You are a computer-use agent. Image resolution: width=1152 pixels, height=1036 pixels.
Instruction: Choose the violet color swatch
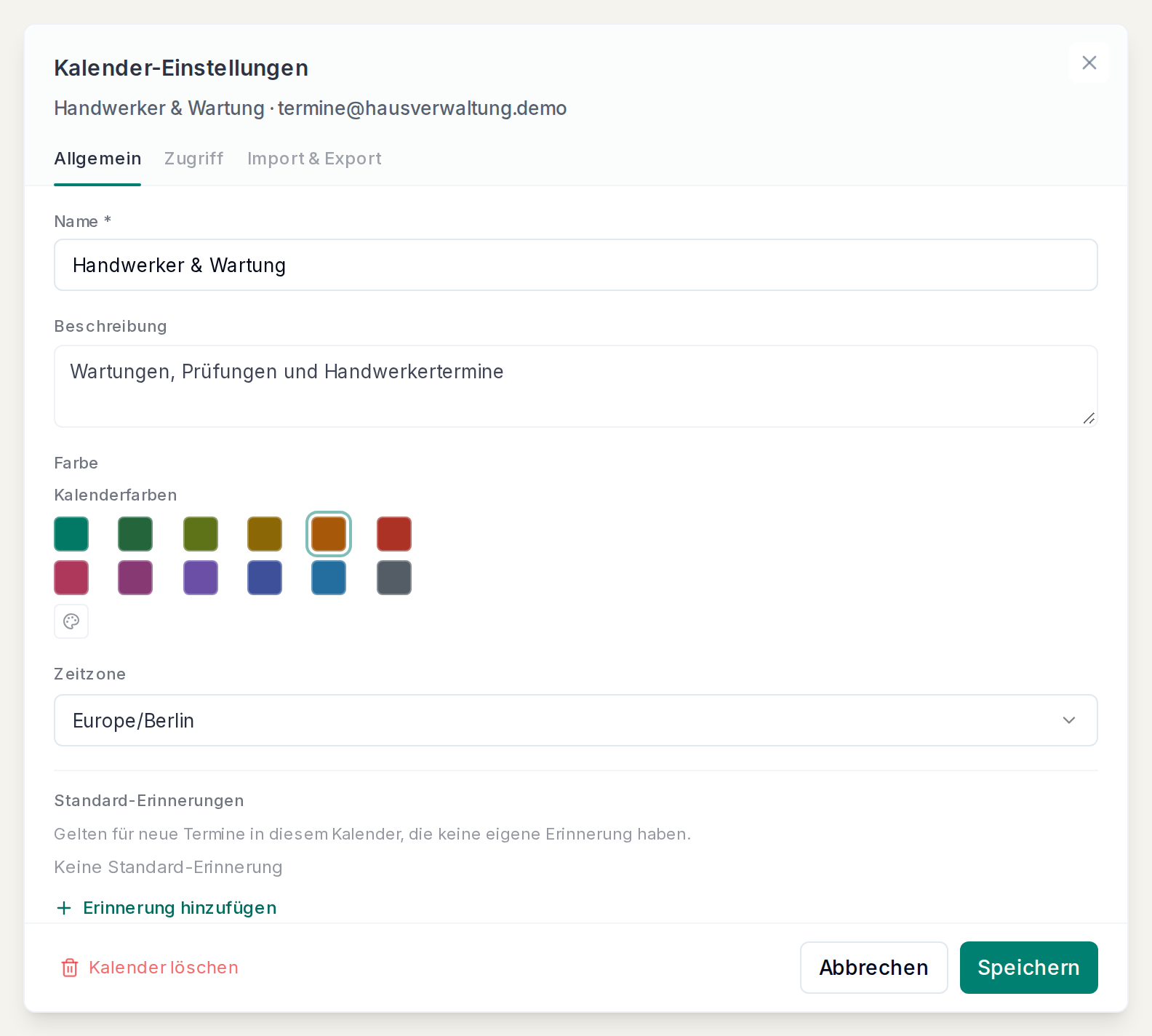tap(201, 578)
